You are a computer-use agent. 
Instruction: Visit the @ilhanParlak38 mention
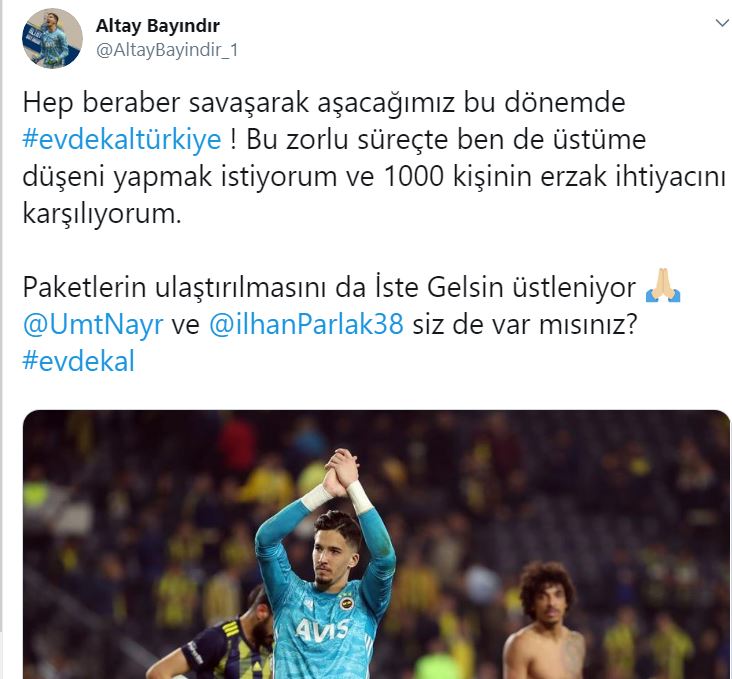pyautogui.click(x=306, y=324)
